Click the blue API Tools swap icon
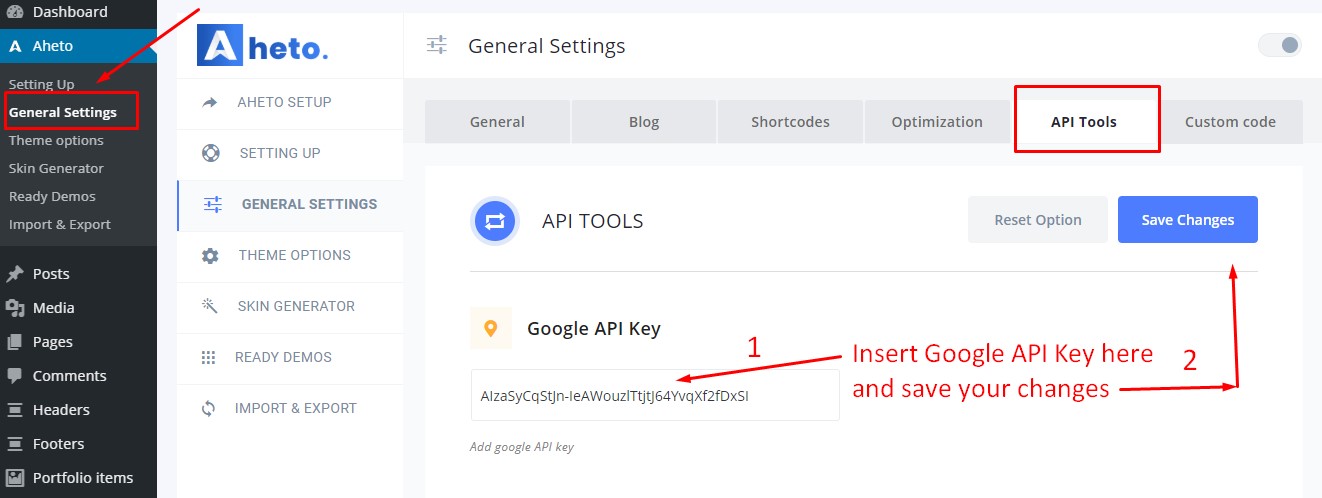This screenshot has height=498, width=1322. pos(495,220)
